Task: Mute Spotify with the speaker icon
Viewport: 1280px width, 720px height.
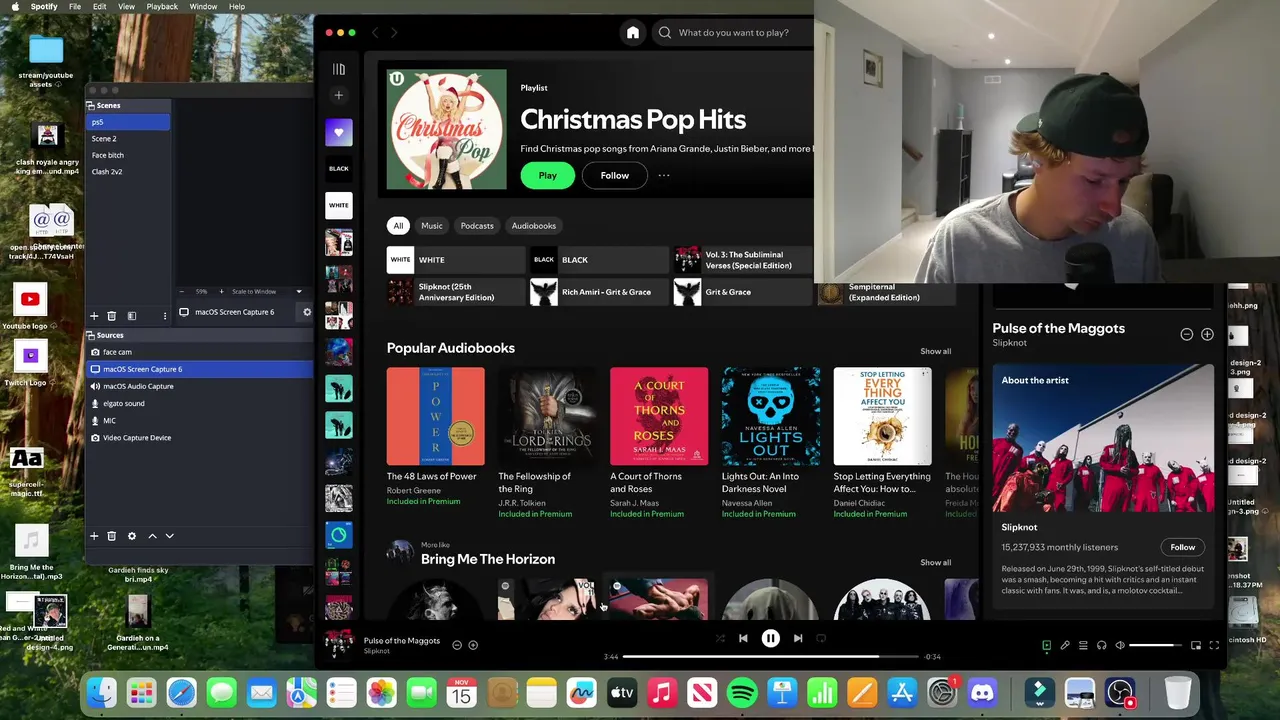Action: click(1120, 645)
